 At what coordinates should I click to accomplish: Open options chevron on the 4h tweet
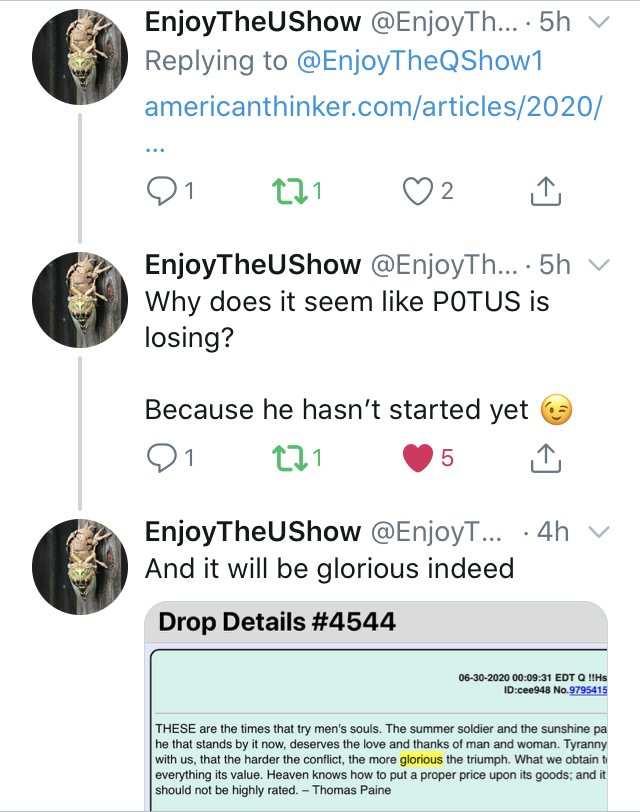(x=599, y=532)
